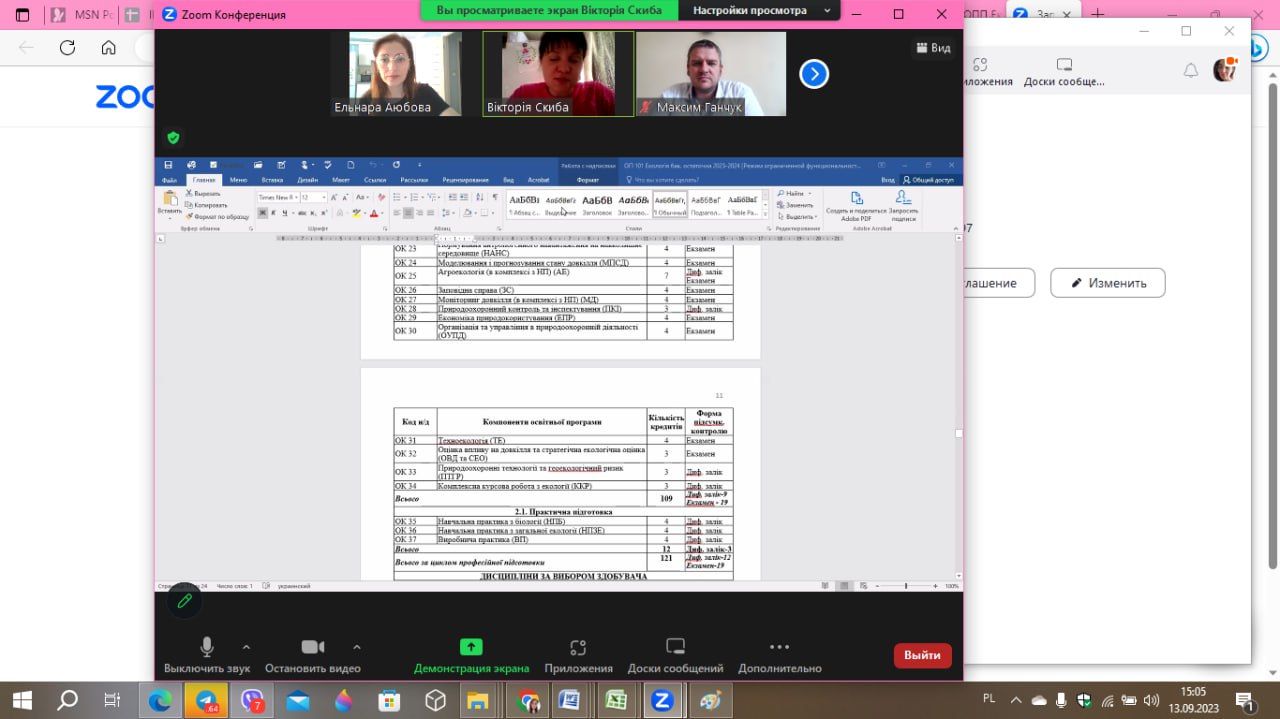Mute microphone with Выключить звук
Viewport: 1280px width, 719px height.
[207, 656]
